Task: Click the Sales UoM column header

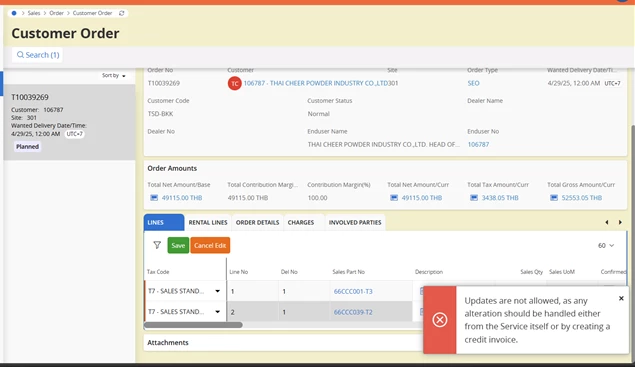Action: [562, 272]
